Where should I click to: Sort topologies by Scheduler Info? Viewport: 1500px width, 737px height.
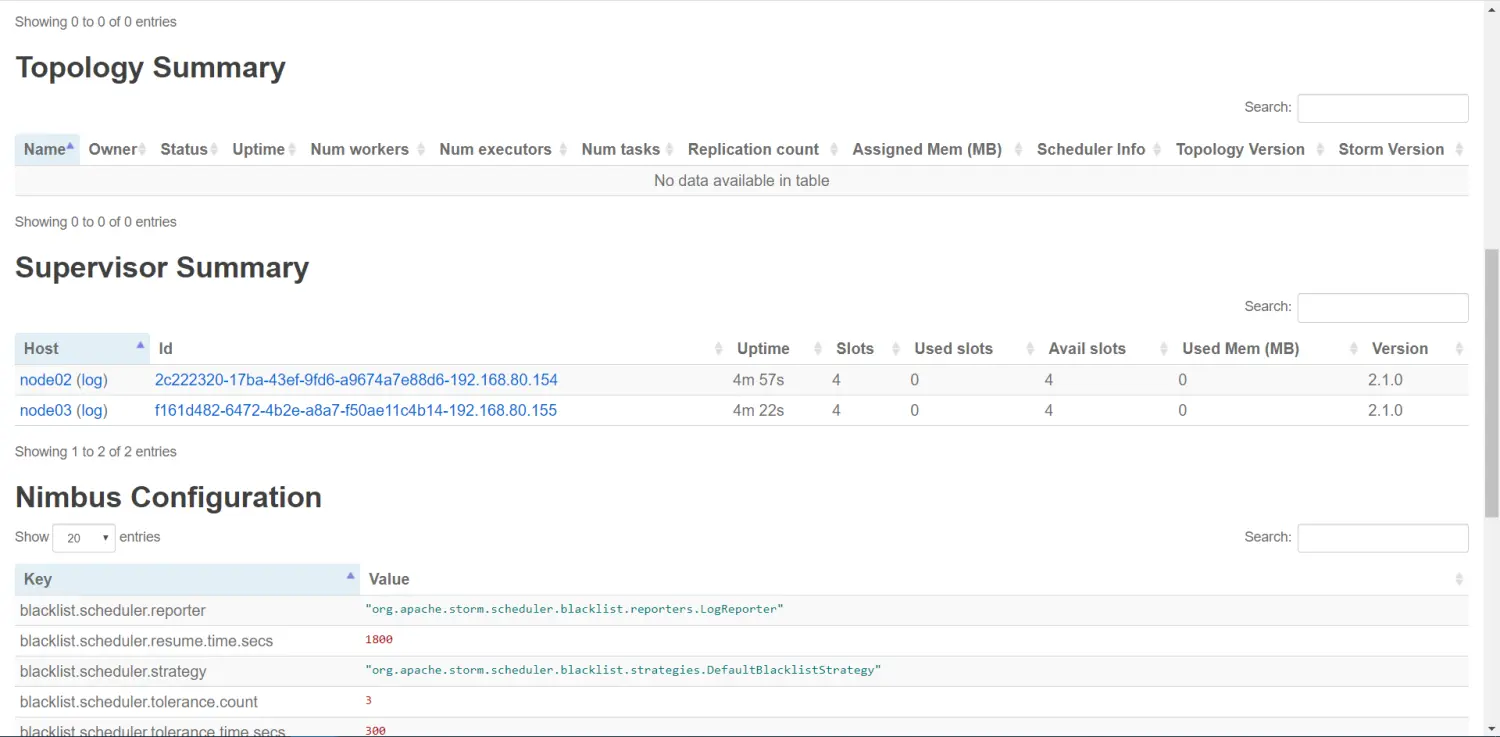coord(1099,149)
